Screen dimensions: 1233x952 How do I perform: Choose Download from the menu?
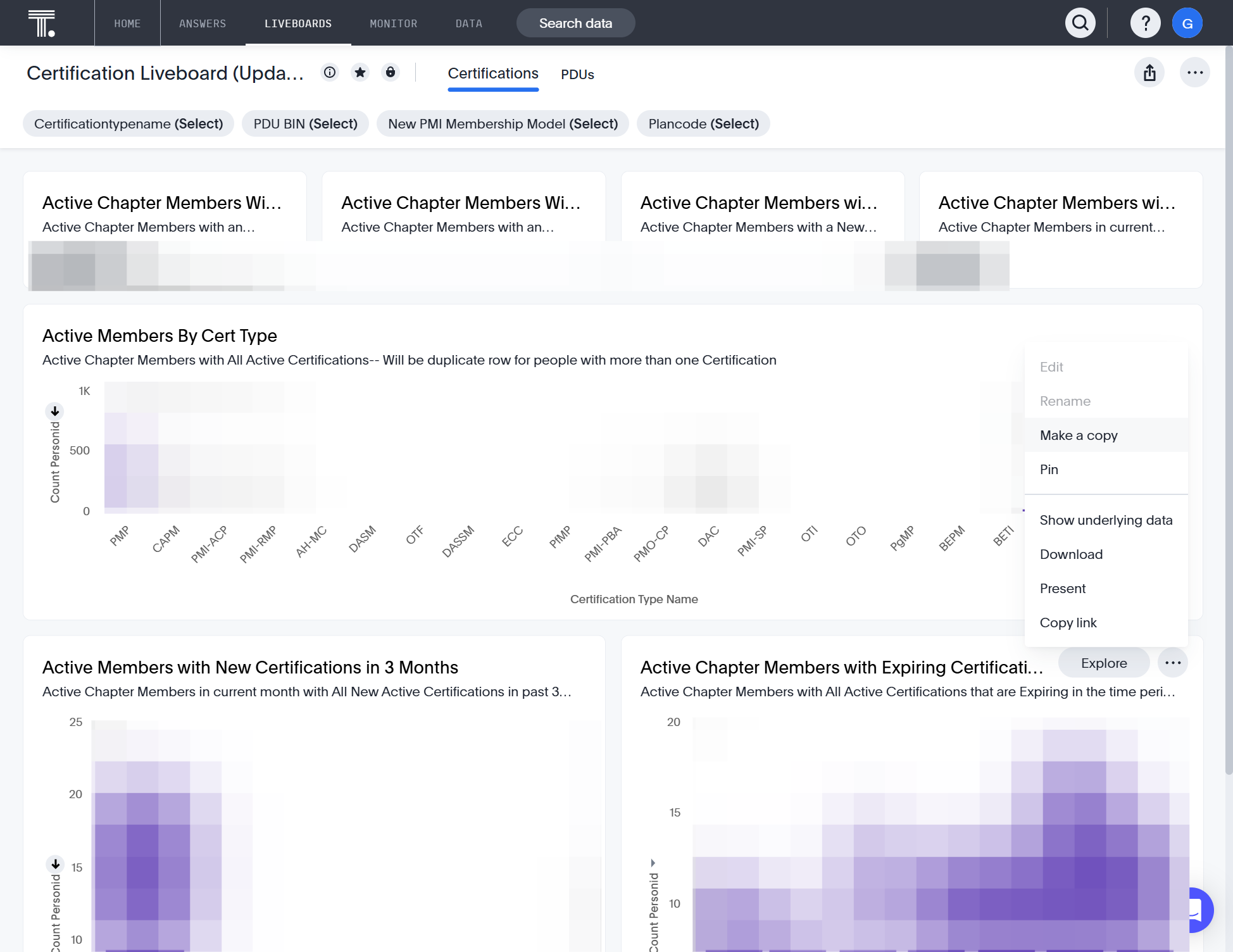click(1106, 554)
